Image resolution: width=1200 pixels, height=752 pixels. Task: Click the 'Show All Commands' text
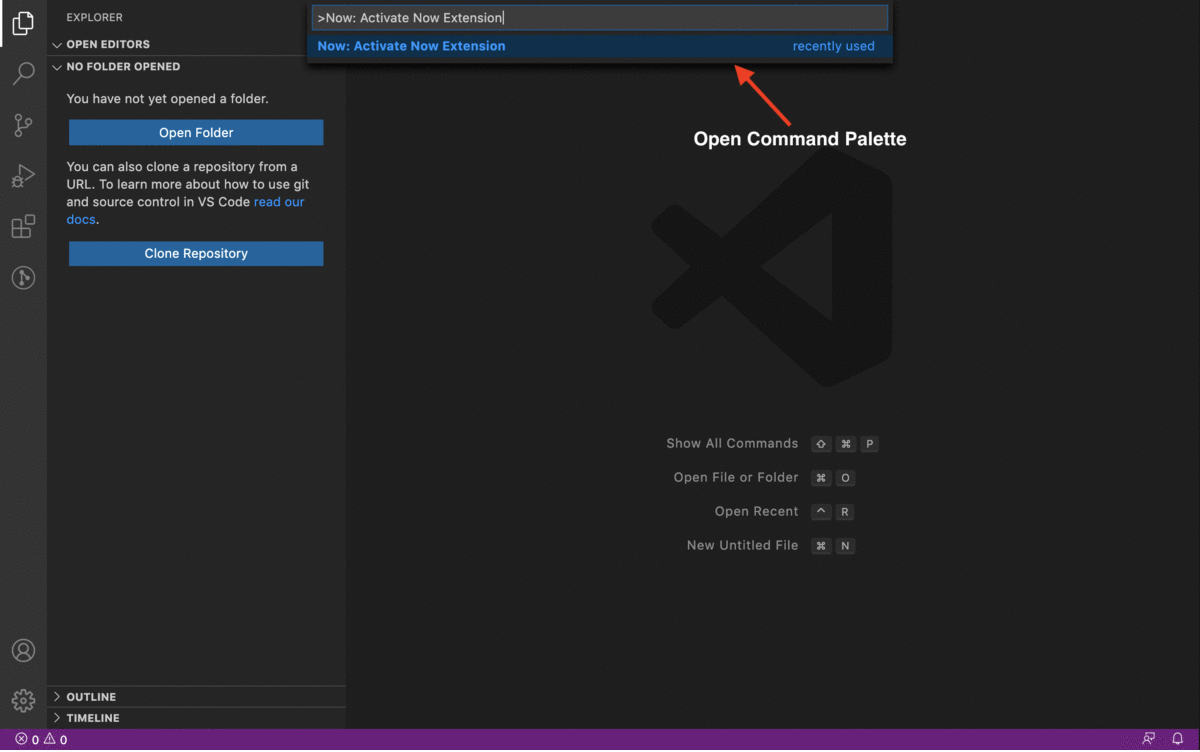pyautogui.click(x=732, y=443)
